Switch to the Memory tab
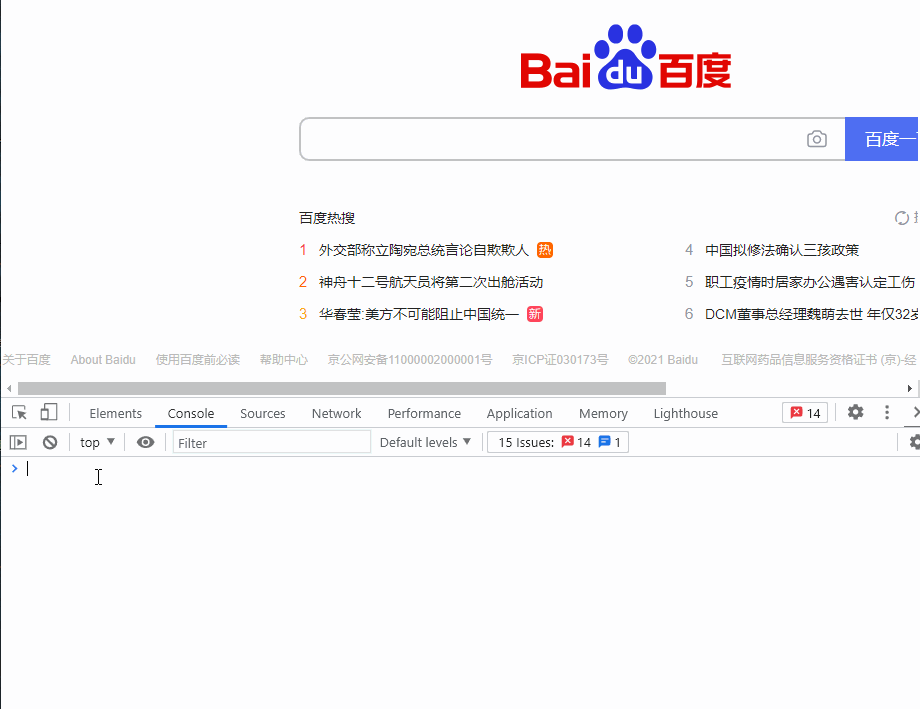Viewport: 920px width, 709px height. (603, 413)
